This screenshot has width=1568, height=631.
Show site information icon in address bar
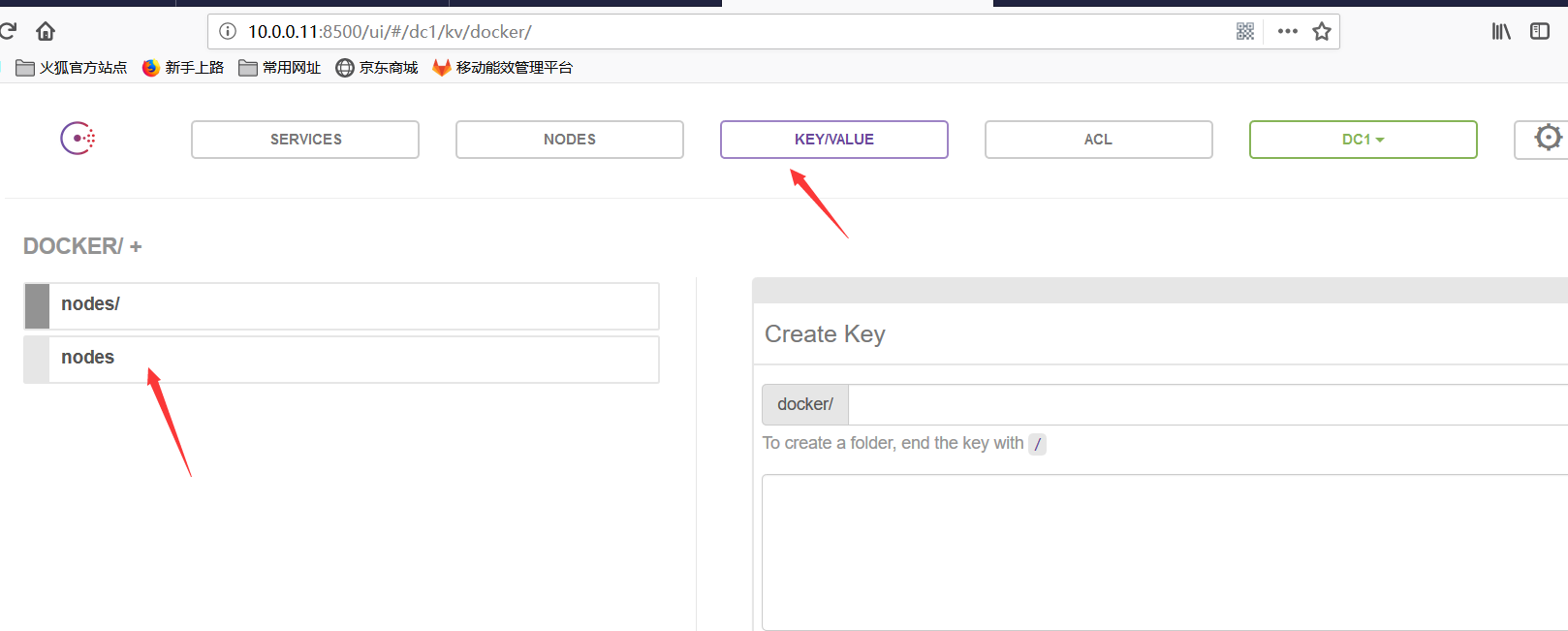click(228, 31)
